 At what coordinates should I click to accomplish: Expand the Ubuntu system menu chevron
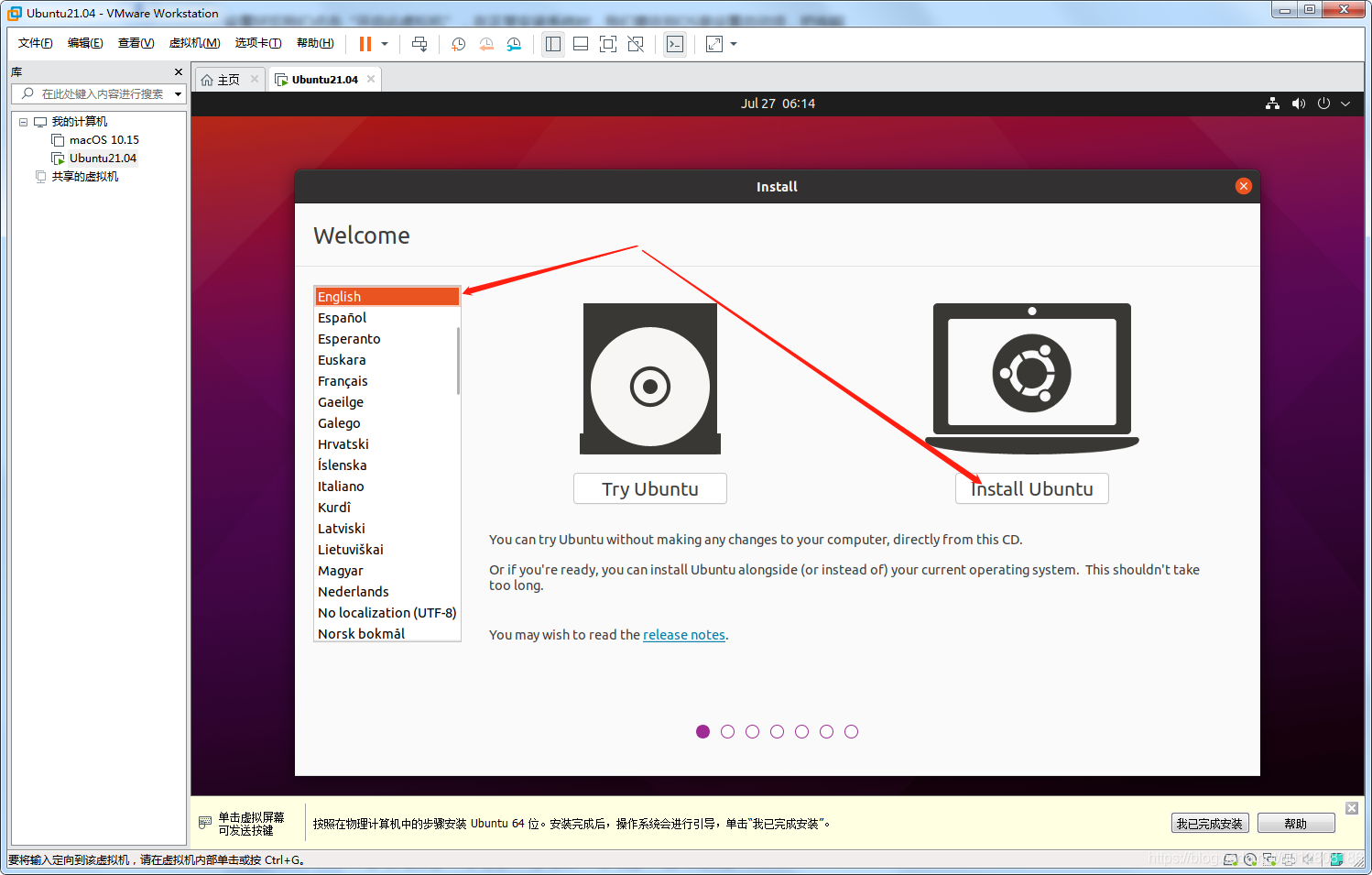point(1345,104)
